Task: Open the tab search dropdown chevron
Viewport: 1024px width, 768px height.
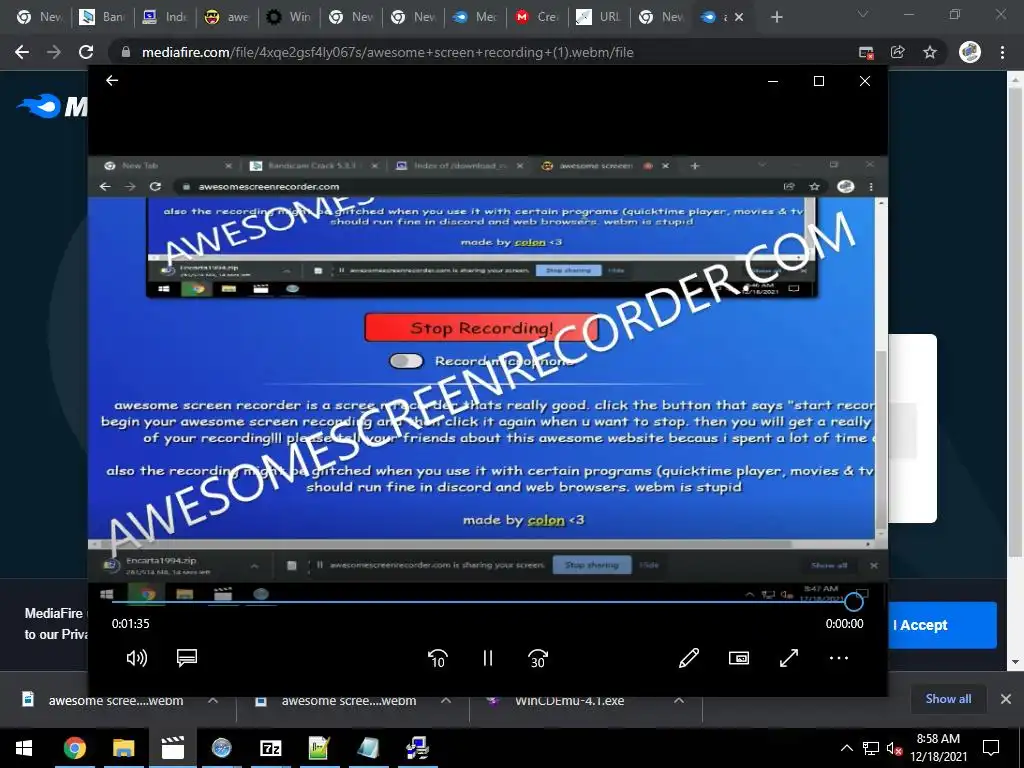Action: (x=863, y=14)
